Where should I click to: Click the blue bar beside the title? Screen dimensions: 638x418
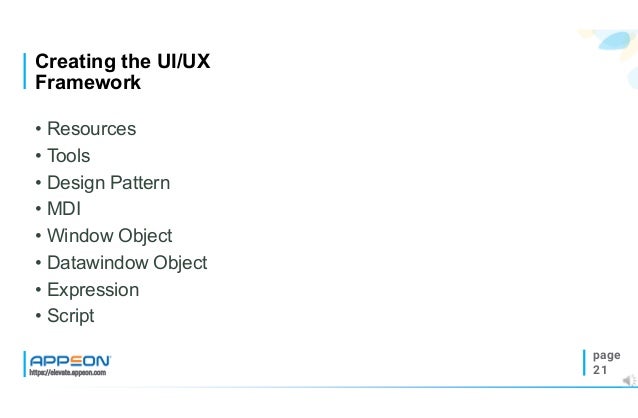point(27,73)
